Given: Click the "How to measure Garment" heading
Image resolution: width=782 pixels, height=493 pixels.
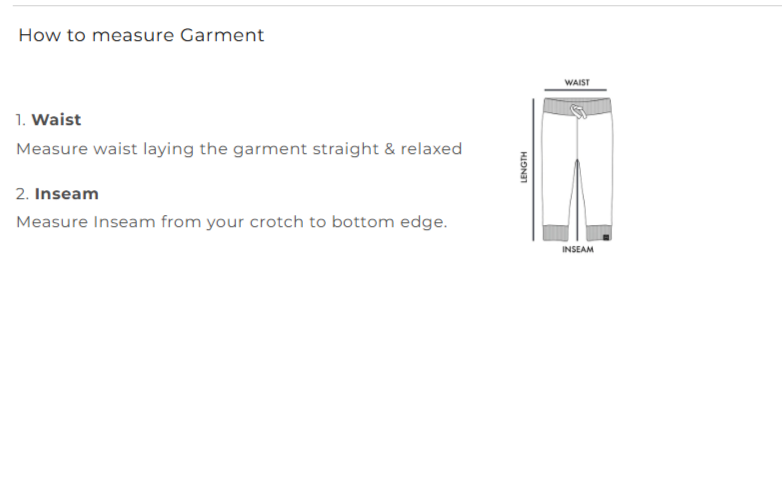Looking at the screenshot, I should coord(141,35).
